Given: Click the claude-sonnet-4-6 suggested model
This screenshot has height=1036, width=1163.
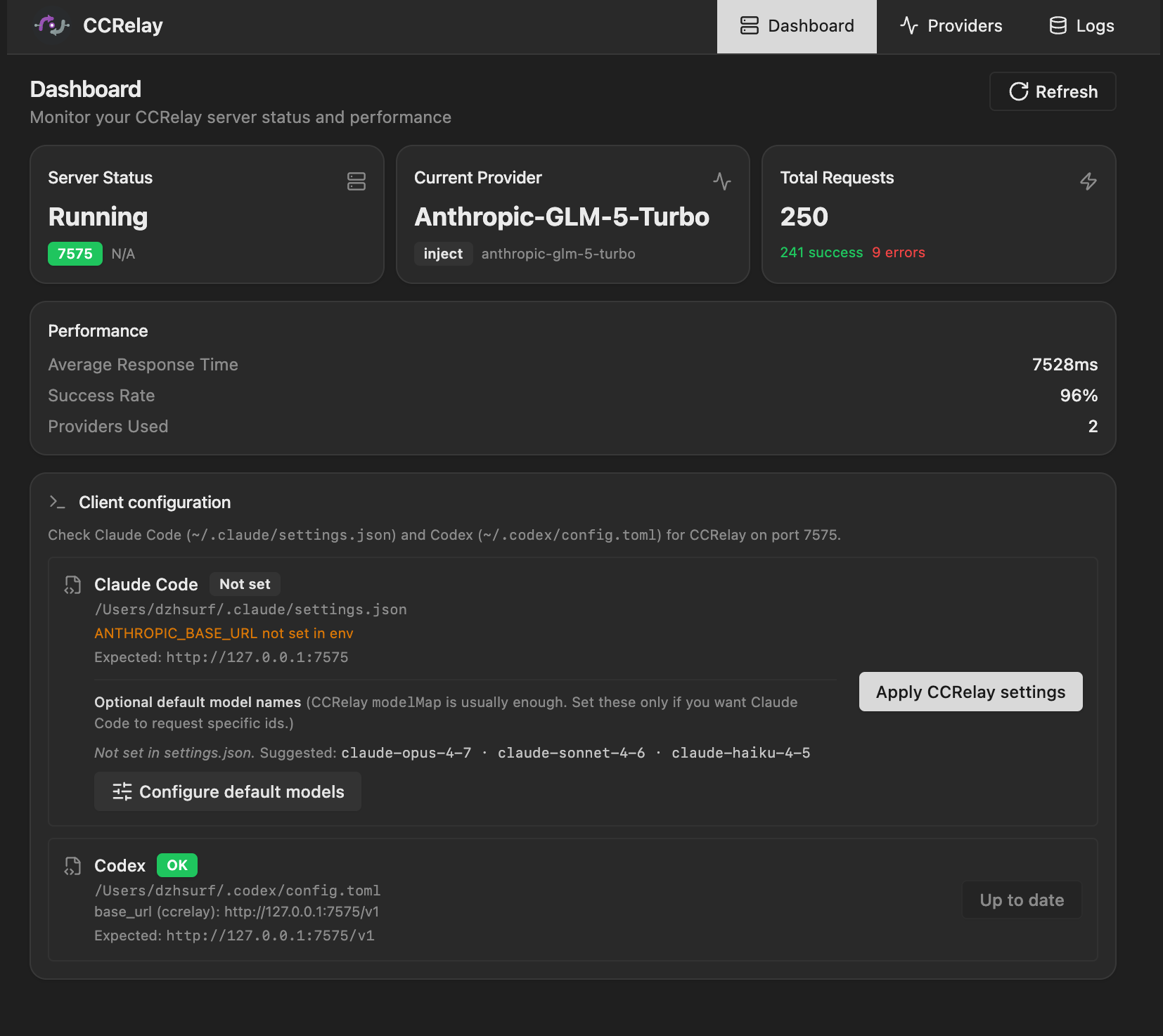Looking at the screenshot, I should (572, 753).
